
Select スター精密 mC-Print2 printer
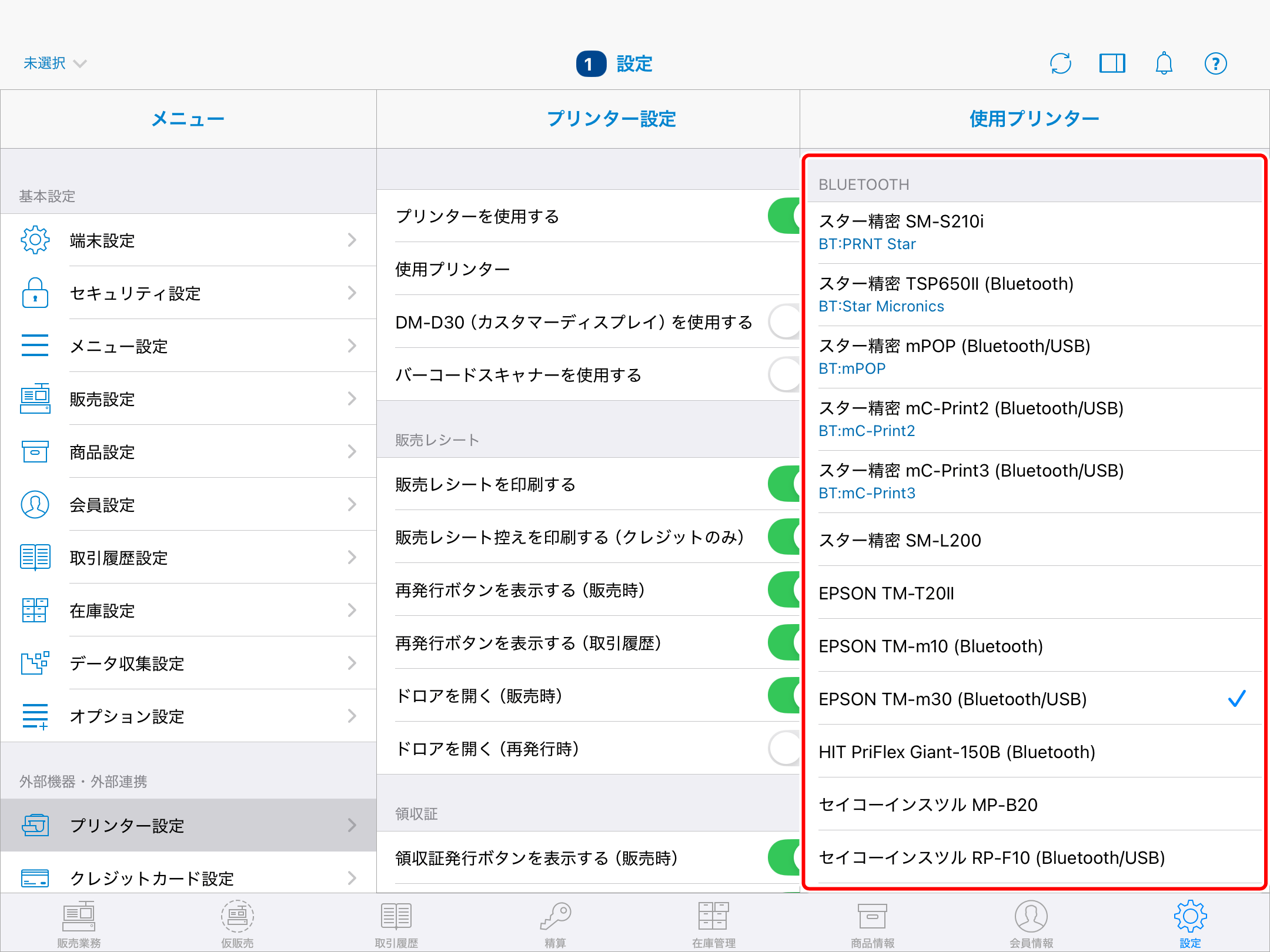click(1035, 420)
